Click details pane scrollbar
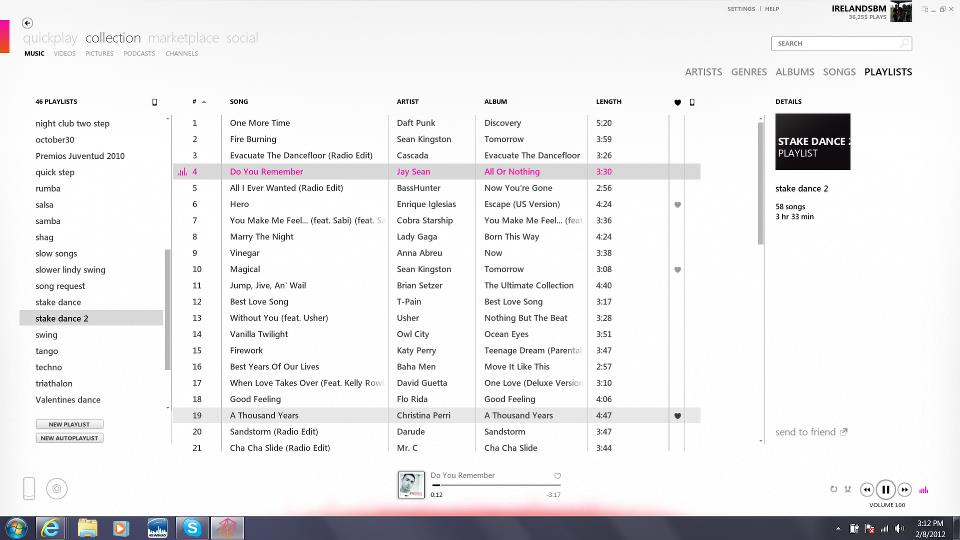This screenshot has height=540, width=960. 760,183
